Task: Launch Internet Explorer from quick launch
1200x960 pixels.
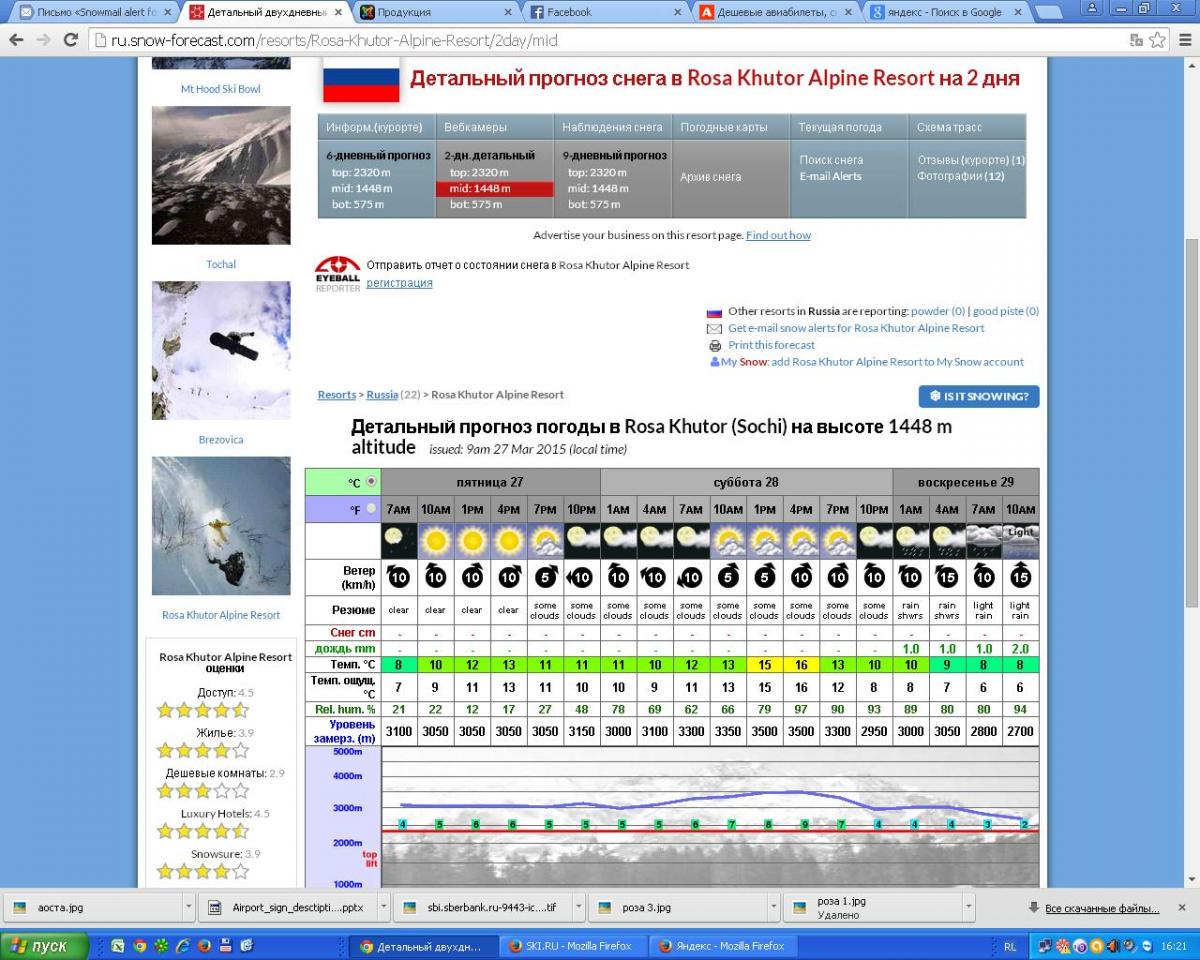Action: coord(183,945)
